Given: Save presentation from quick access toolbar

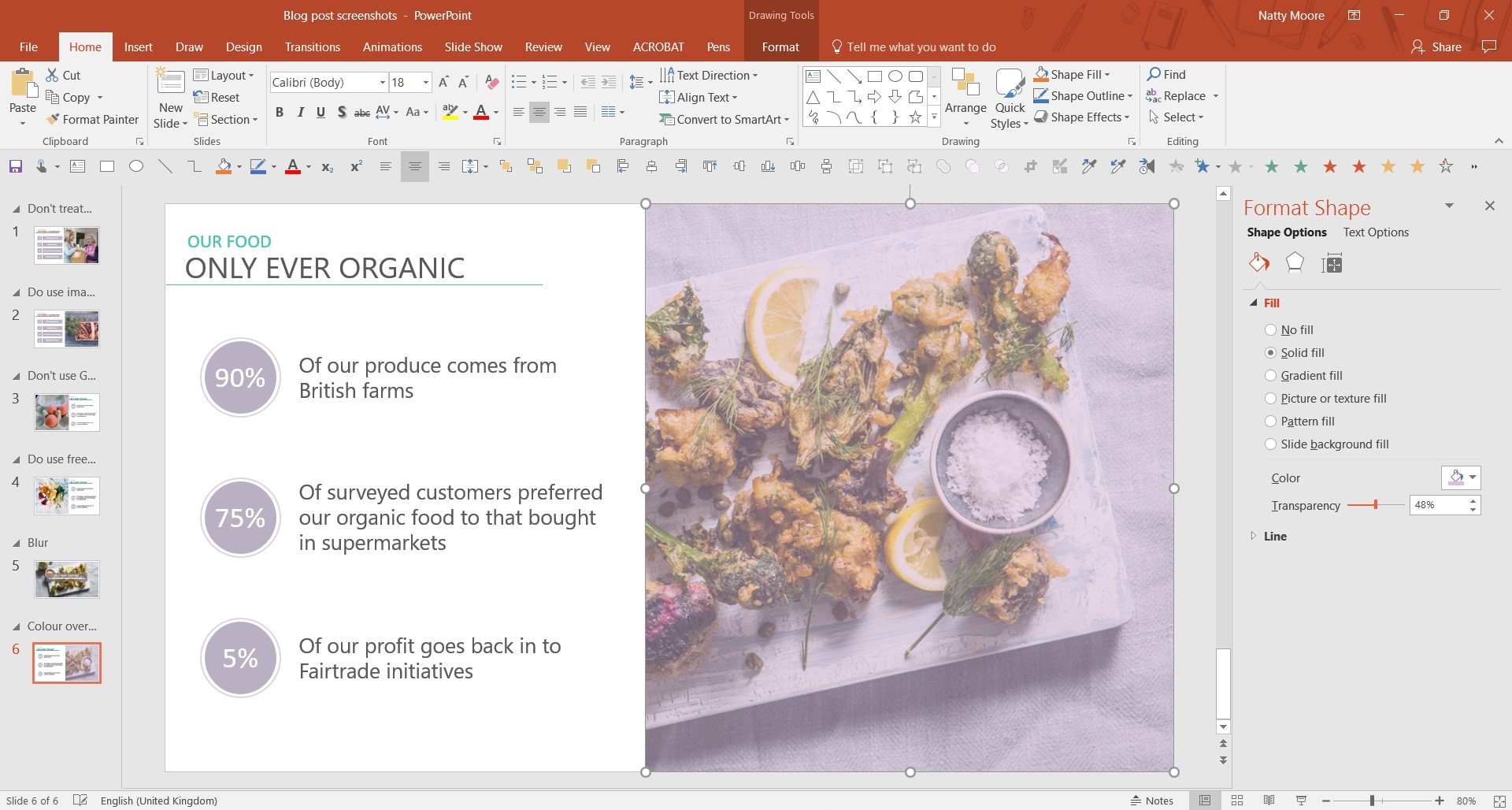Looking at the screenshot, I should [x=15, y=166].
